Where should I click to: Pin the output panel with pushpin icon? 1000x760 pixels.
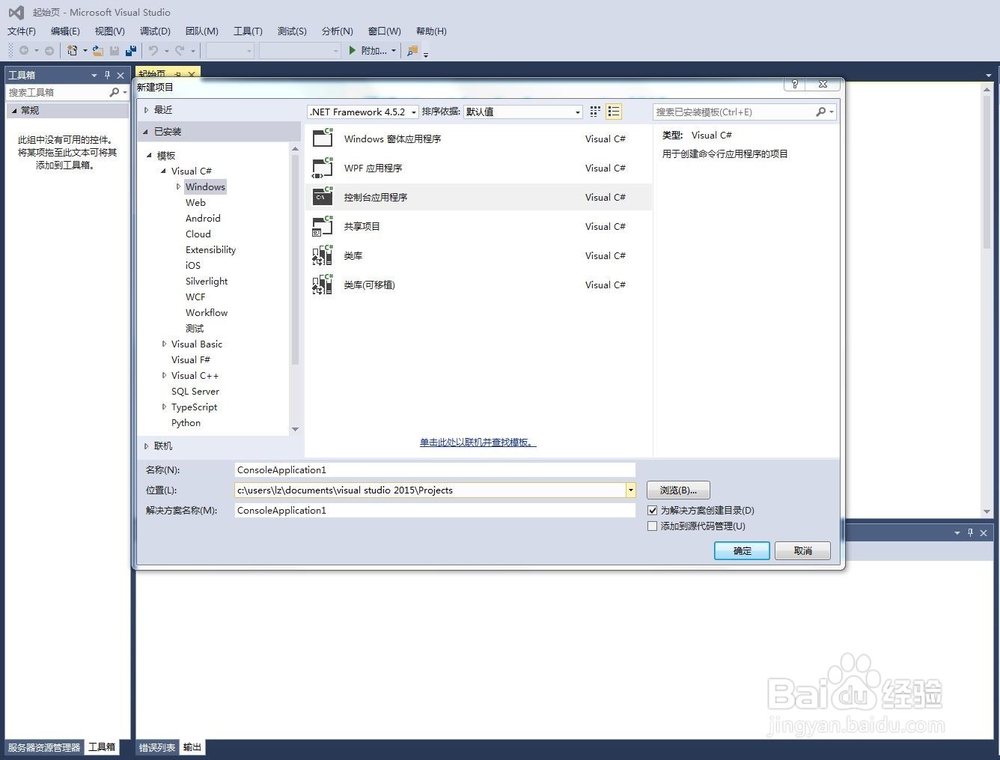tap(971, 532)
